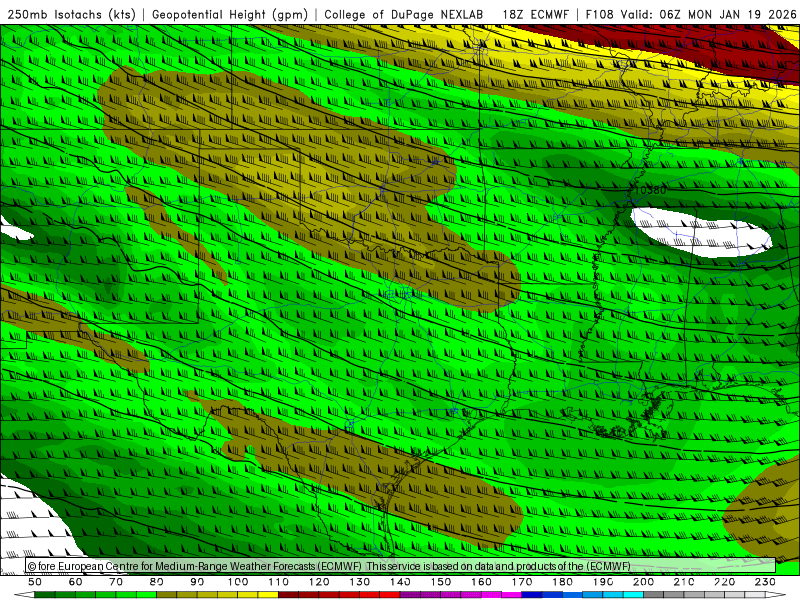Click the '220' color bar number
This screenshot has width=800, height=600.
pyautogui.click(x=724, y=582)
